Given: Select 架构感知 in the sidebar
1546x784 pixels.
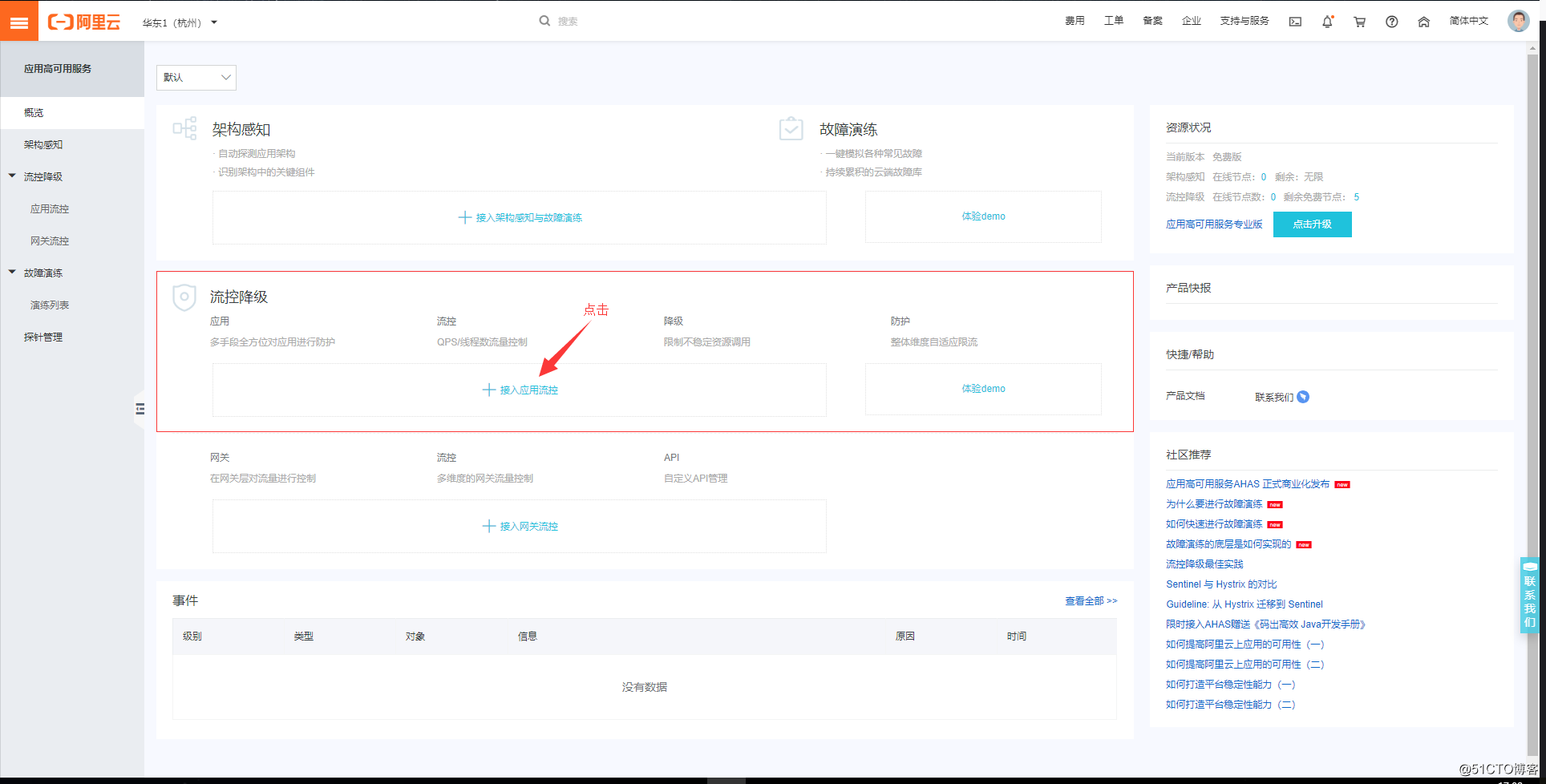Looking at the screenshot, I should click(72, 145).
